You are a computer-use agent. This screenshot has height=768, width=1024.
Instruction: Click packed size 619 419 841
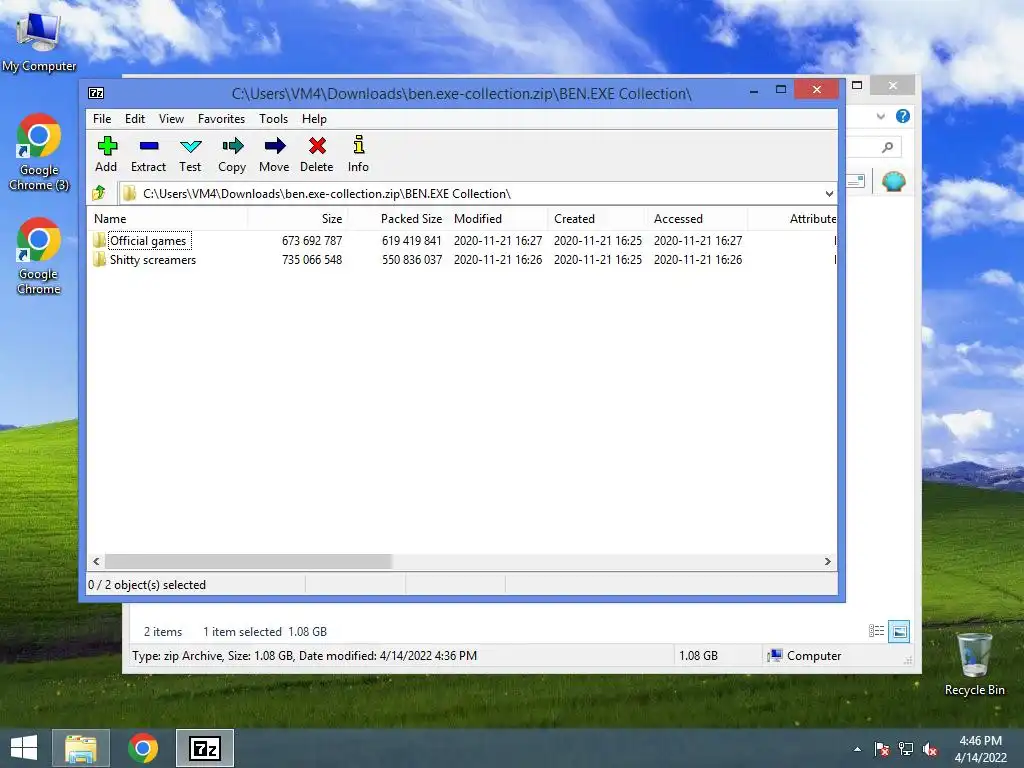click(411, 240)
